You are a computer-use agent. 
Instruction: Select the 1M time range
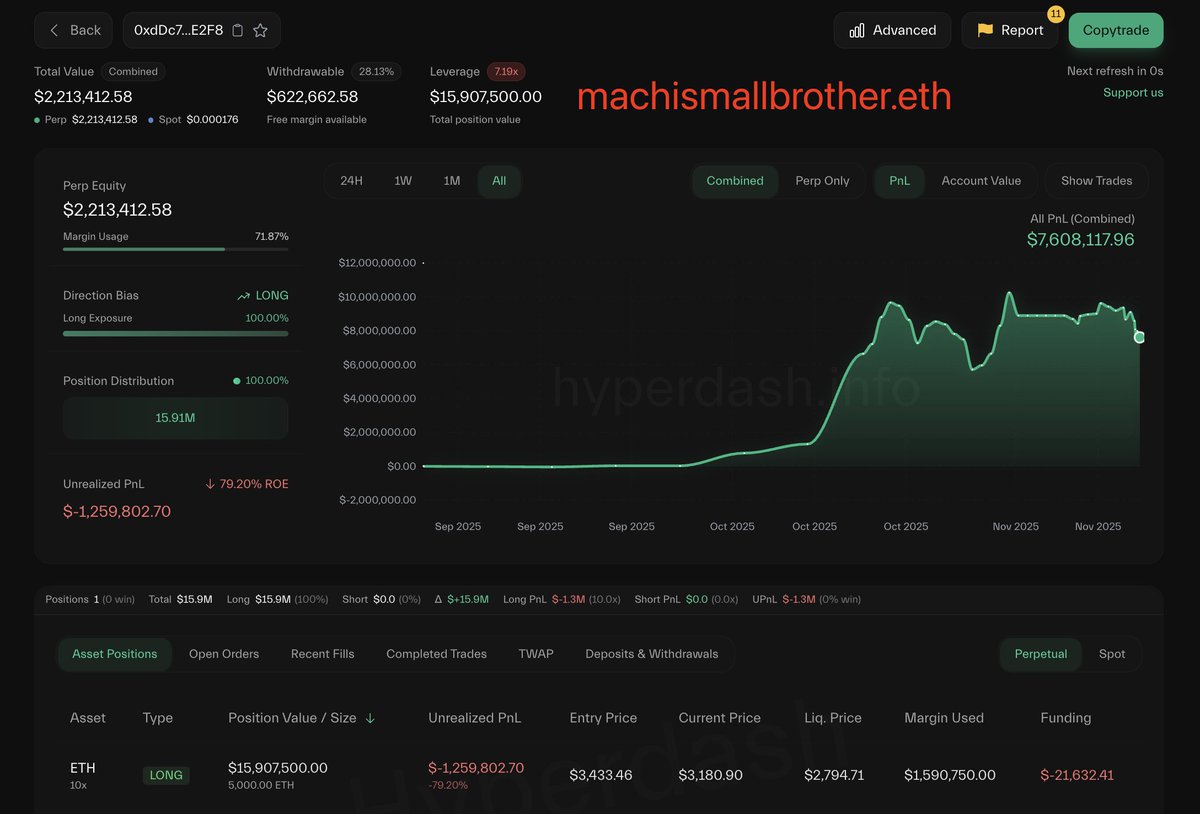click(x=452, y=181)
